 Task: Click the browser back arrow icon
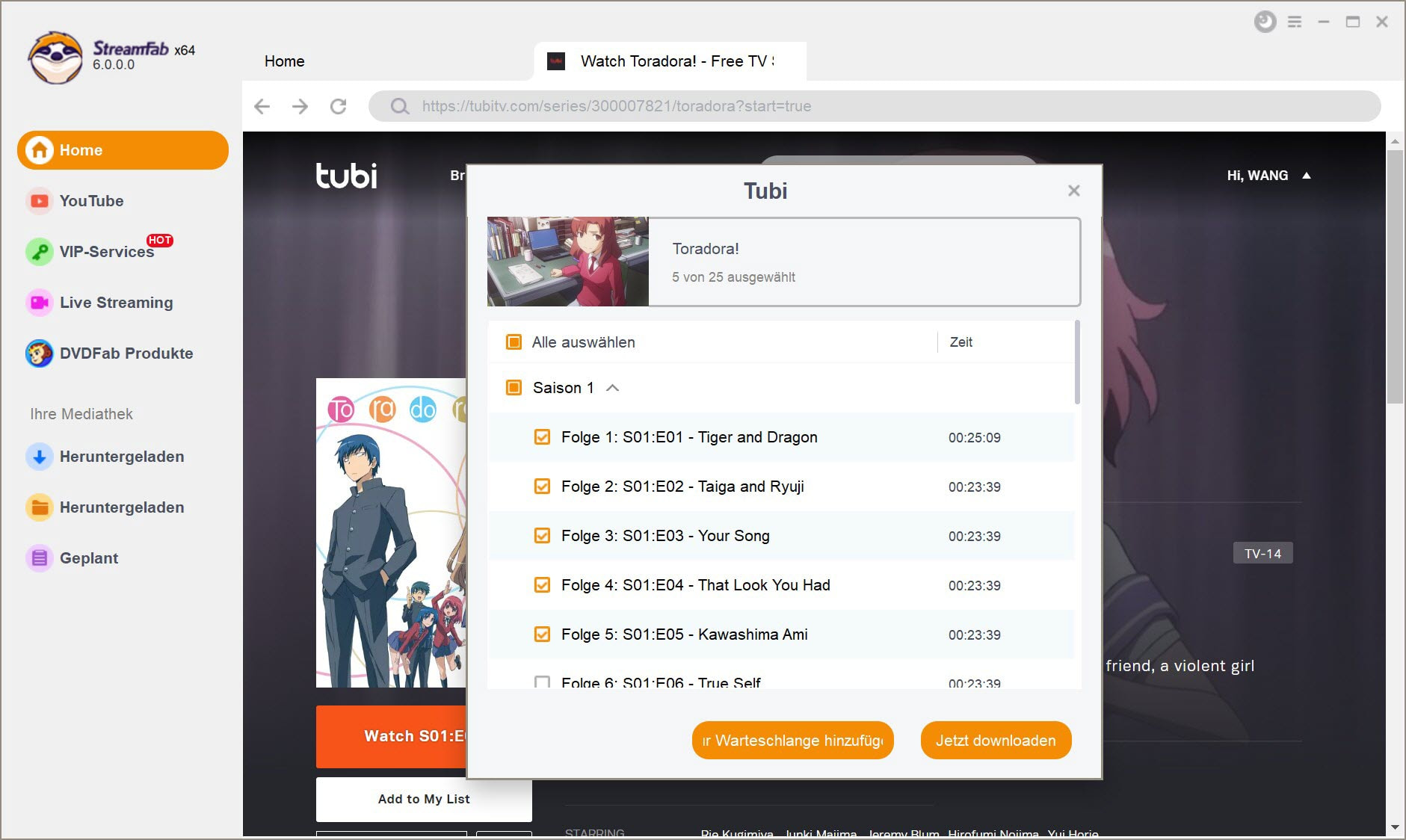pos(262,106)
